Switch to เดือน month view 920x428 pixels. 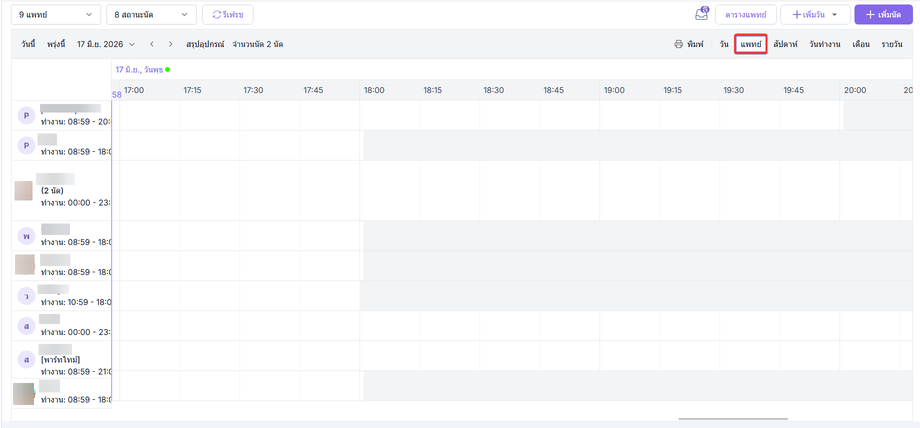861,44
